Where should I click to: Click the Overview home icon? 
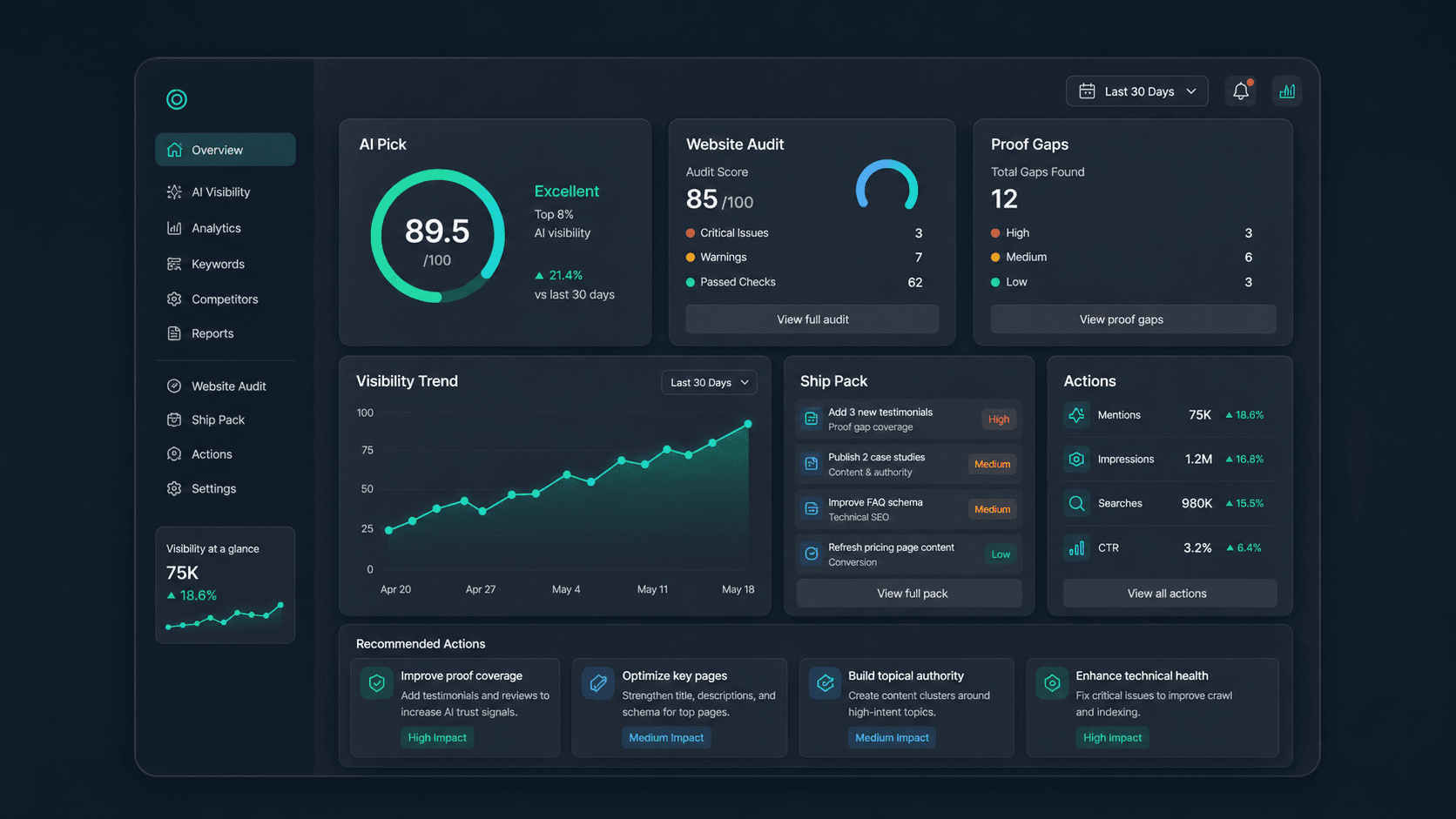click(x=174, y=150)
